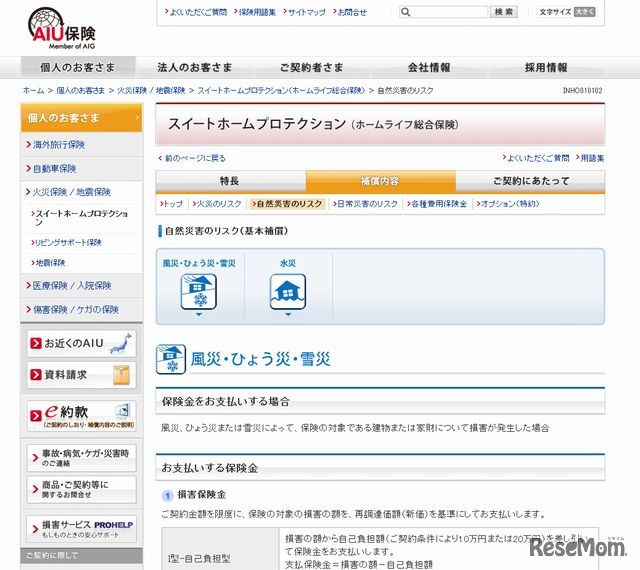Screen dimensions: 640x570
Task: Select 会社情報 navigation tab
Action: click(x=429, y=67)
